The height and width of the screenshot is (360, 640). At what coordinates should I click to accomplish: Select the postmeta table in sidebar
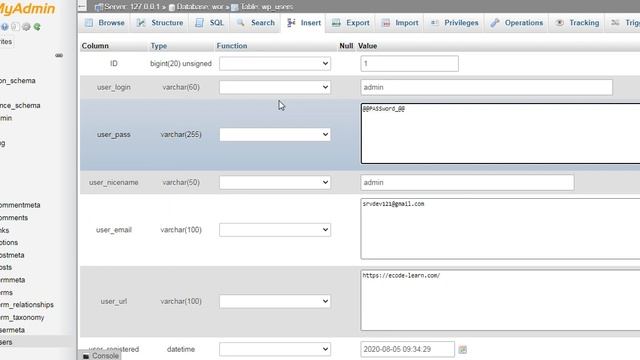point(12,255)
